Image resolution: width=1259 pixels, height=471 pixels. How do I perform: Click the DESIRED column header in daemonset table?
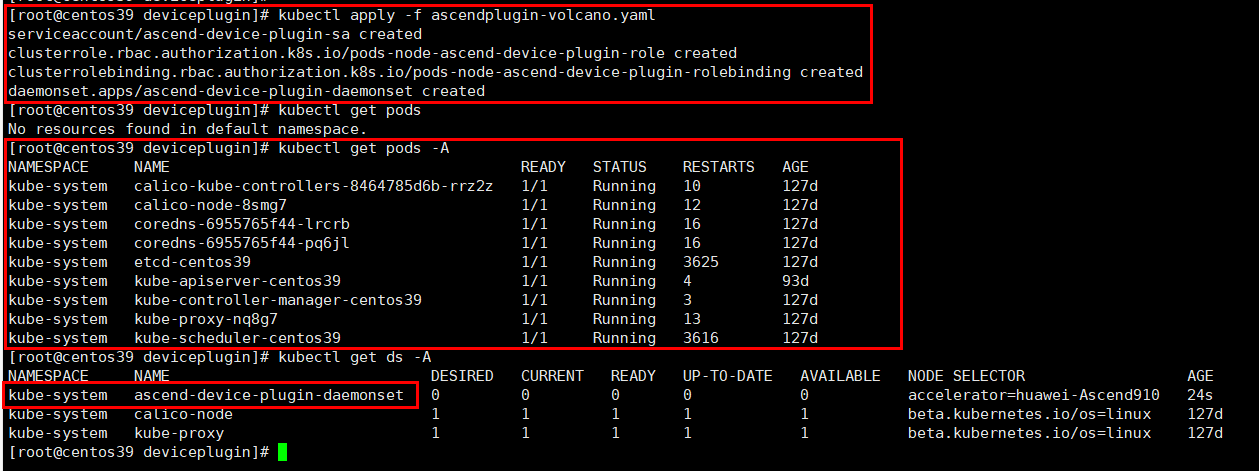462,376
